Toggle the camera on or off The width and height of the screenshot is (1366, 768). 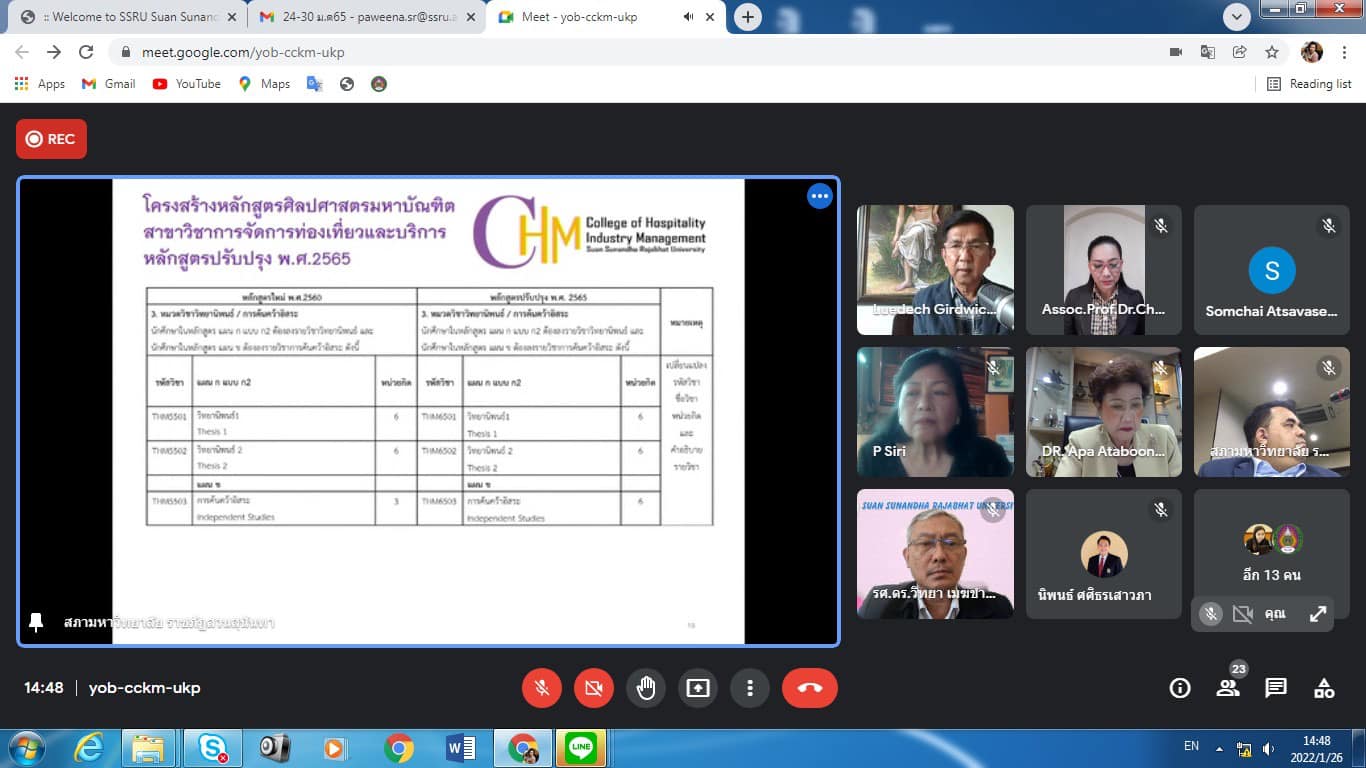tap(594, 688)
